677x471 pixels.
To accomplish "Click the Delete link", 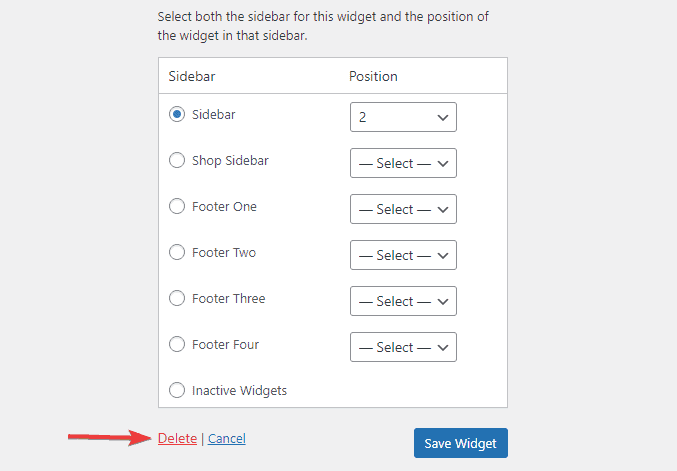I will tap(178, 439).
